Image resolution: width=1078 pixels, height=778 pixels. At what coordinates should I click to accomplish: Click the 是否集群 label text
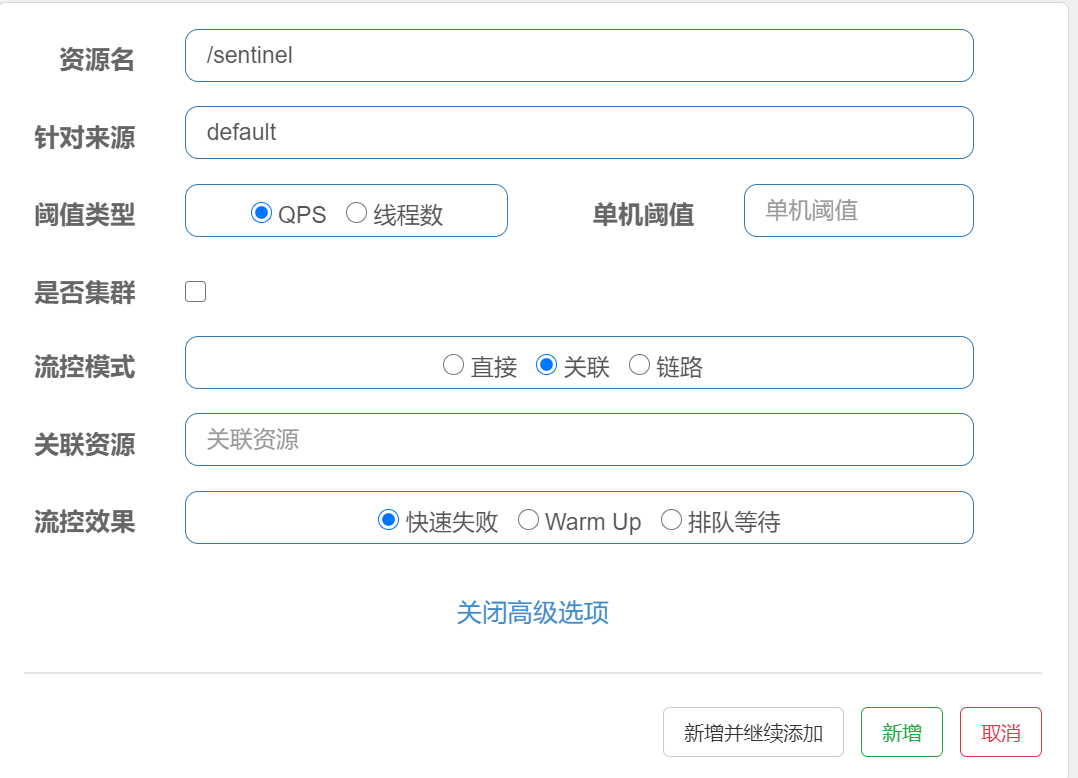85,293
